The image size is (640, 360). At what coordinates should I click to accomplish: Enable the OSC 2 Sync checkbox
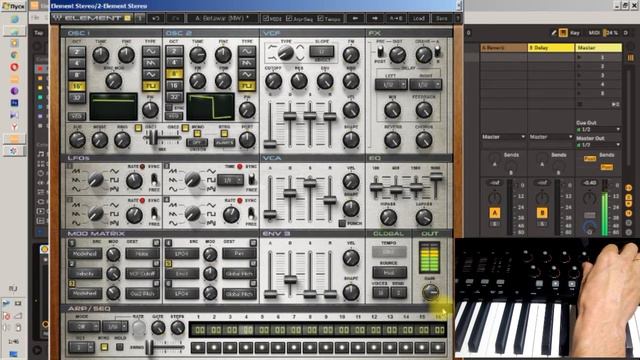click(169, 108)
